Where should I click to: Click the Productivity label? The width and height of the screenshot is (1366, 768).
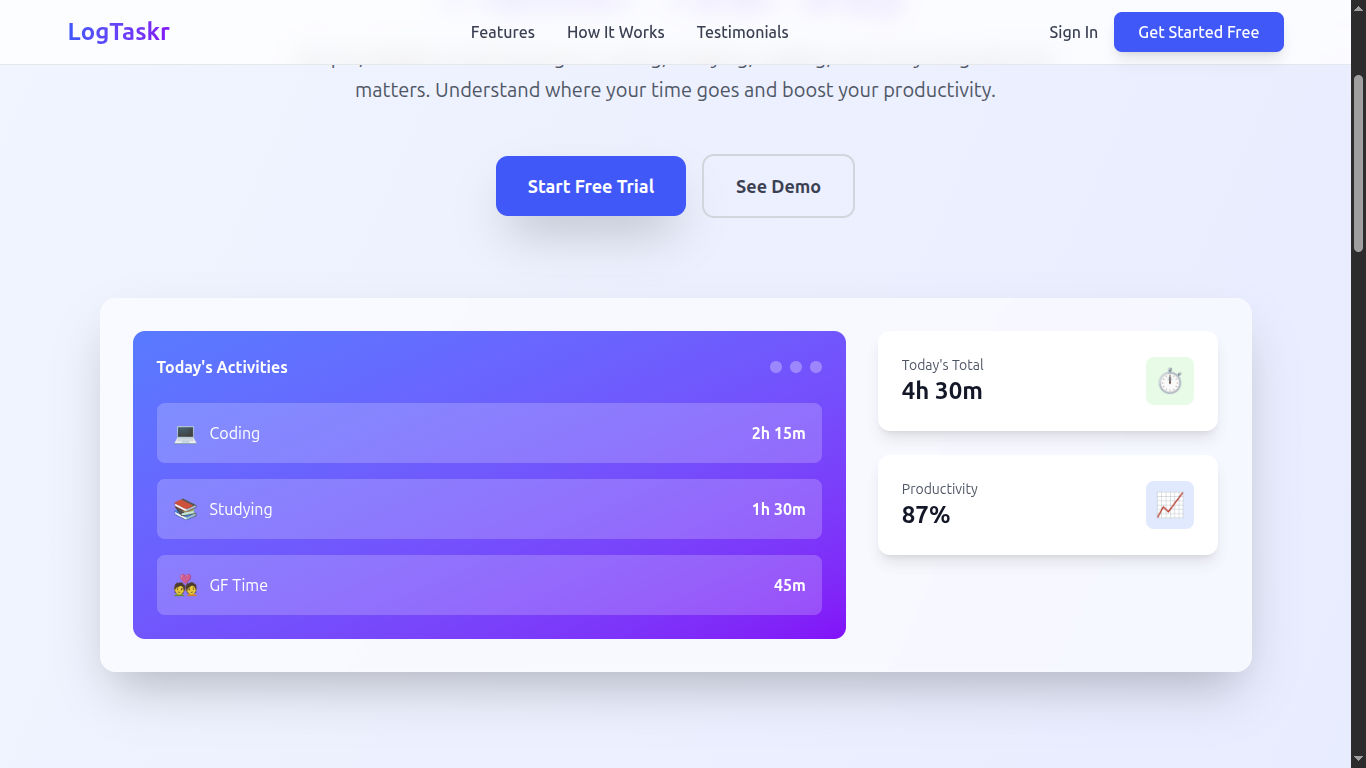(x=940, y=489)
